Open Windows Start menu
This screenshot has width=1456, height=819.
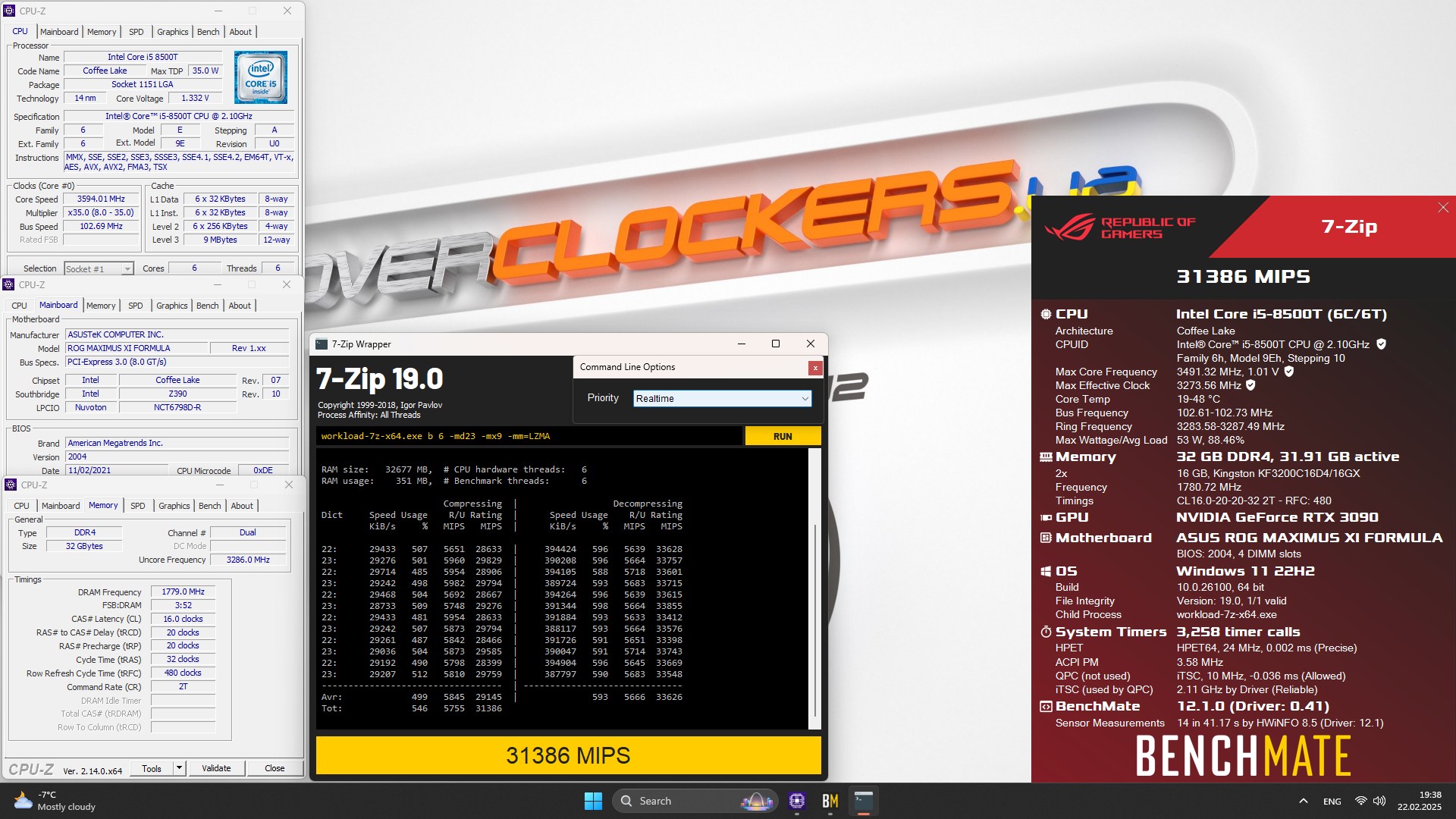(x=593, y=801)
